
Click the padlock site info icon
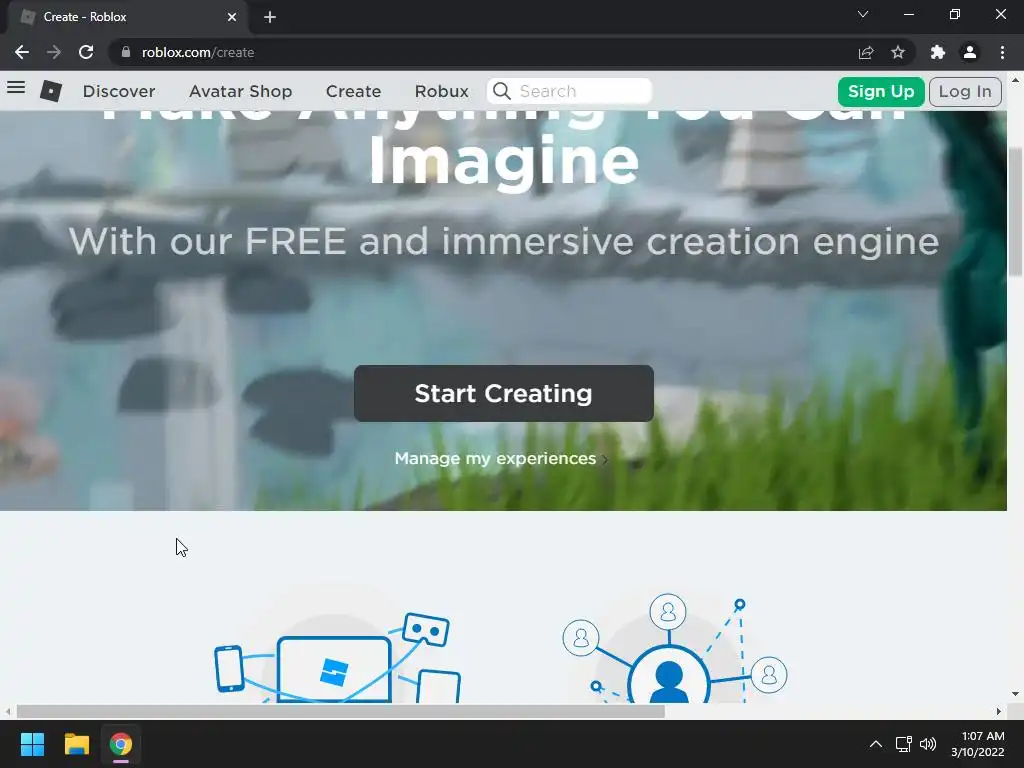click(x=126, y=52)
